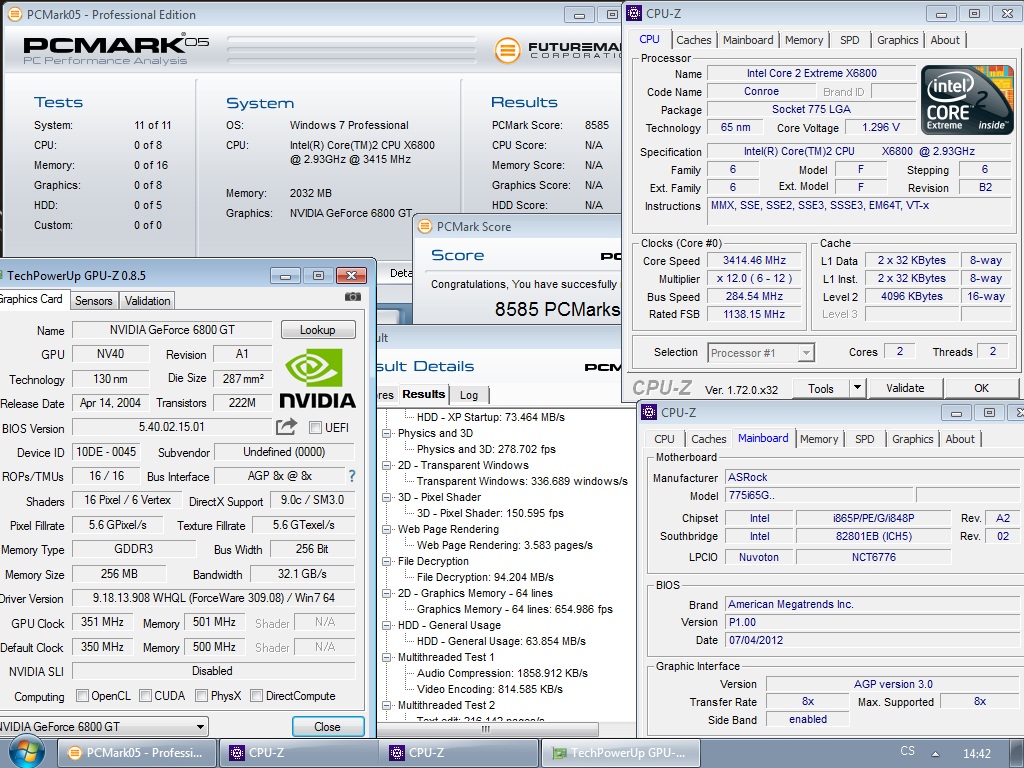The image size is (1024, 768).
Task: Click the GPU-Z Lookup button
Action: tap(318, 330)
